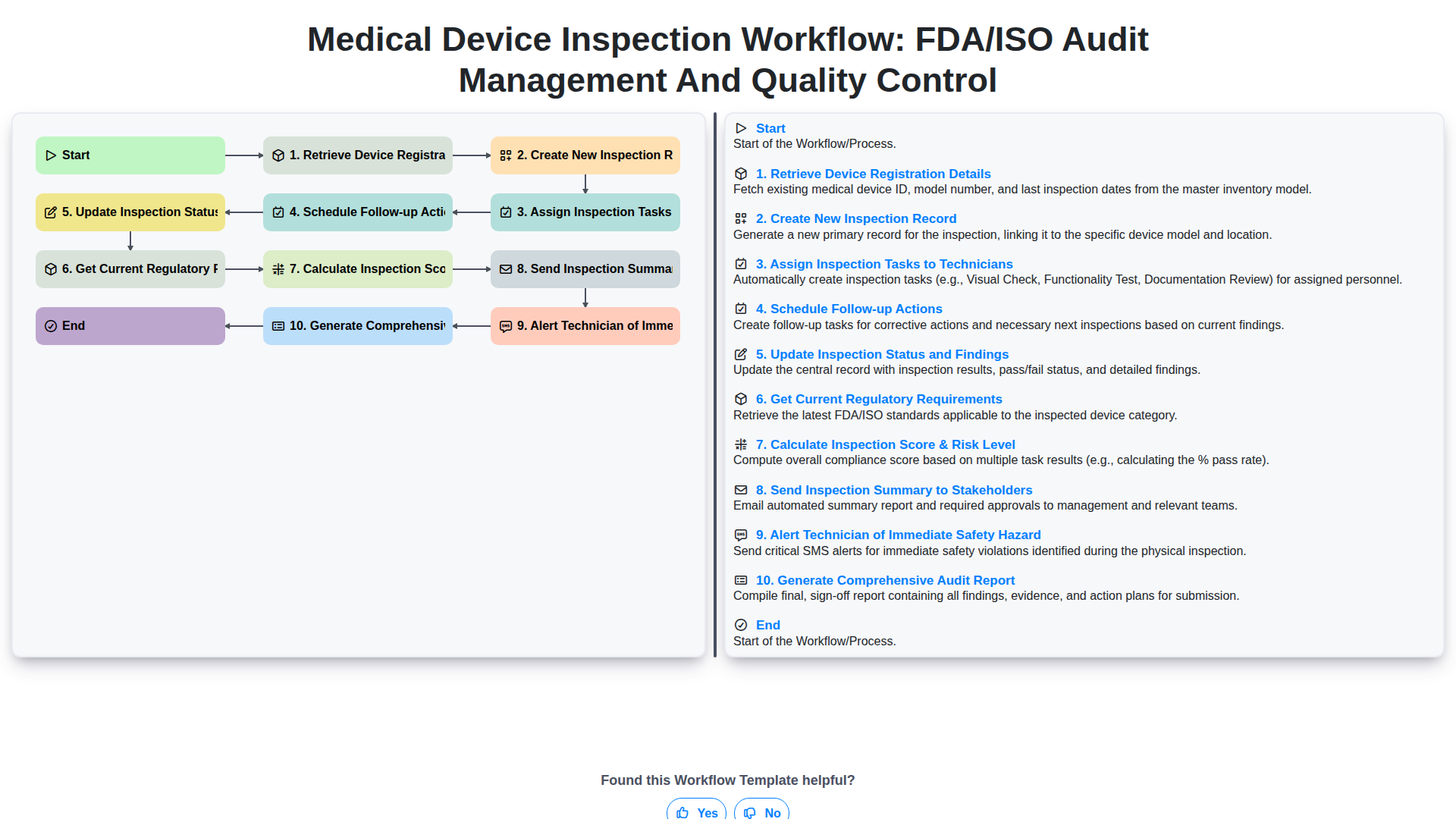Click the play icon in the Start node
Screen dimensions: 1456x819
pyautogui.click(x=51, y=155)
